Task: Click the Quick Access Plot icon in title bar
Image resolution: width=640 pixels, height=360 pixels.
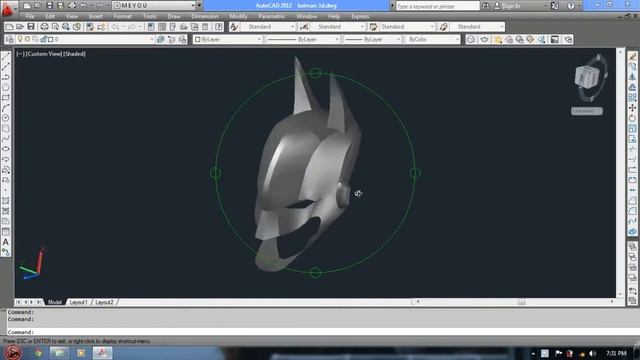Action: click(x=72, y=5)
